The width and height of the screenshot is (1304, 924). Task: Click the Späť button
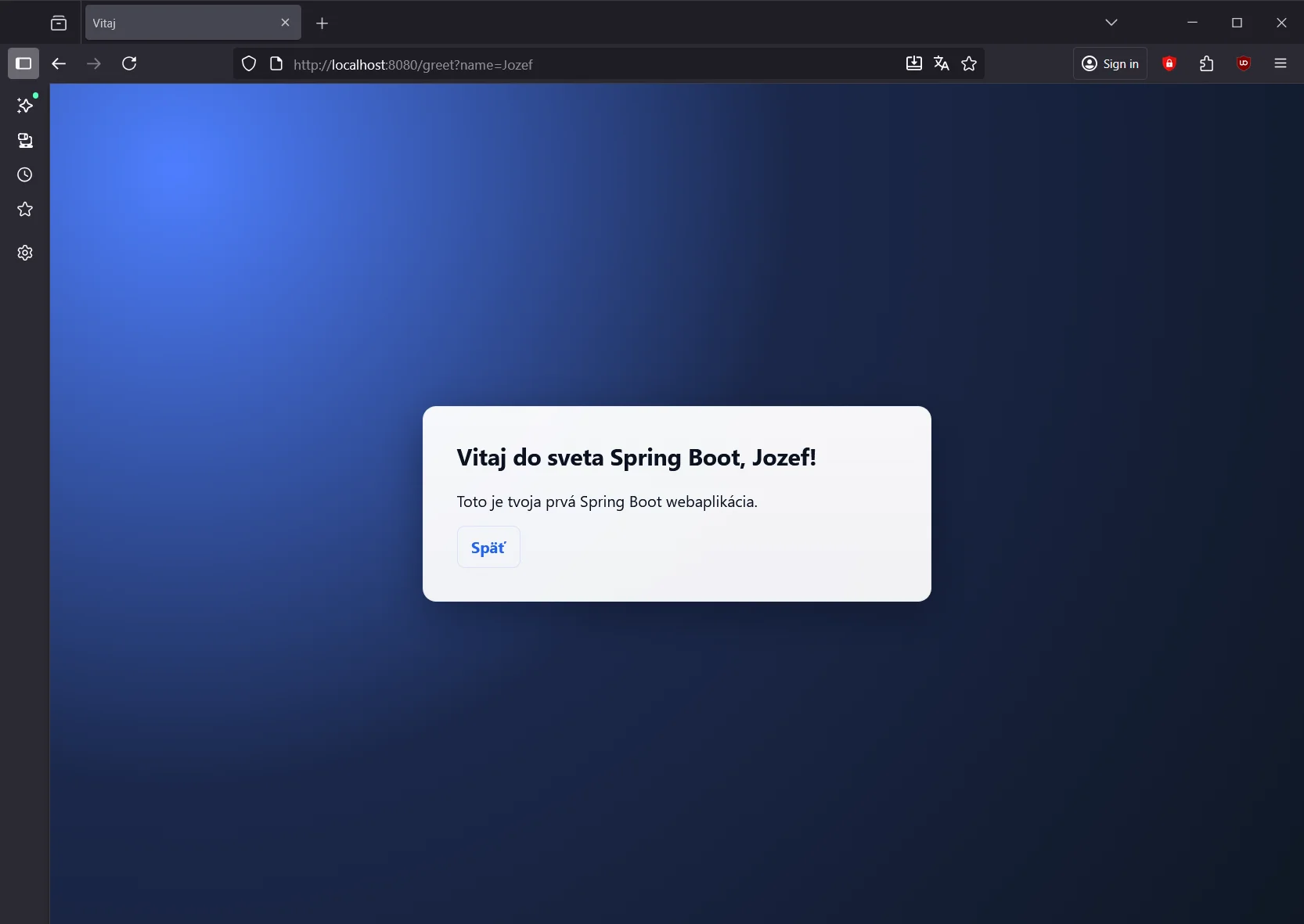coord(488,547)
